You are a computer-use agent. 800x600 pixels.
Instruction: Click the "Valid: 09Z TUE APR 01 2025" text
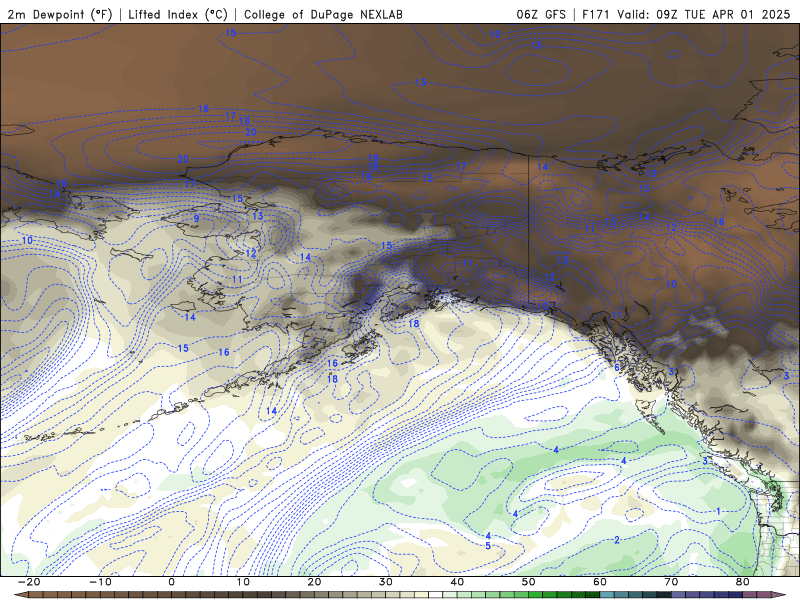pos(704,14)
